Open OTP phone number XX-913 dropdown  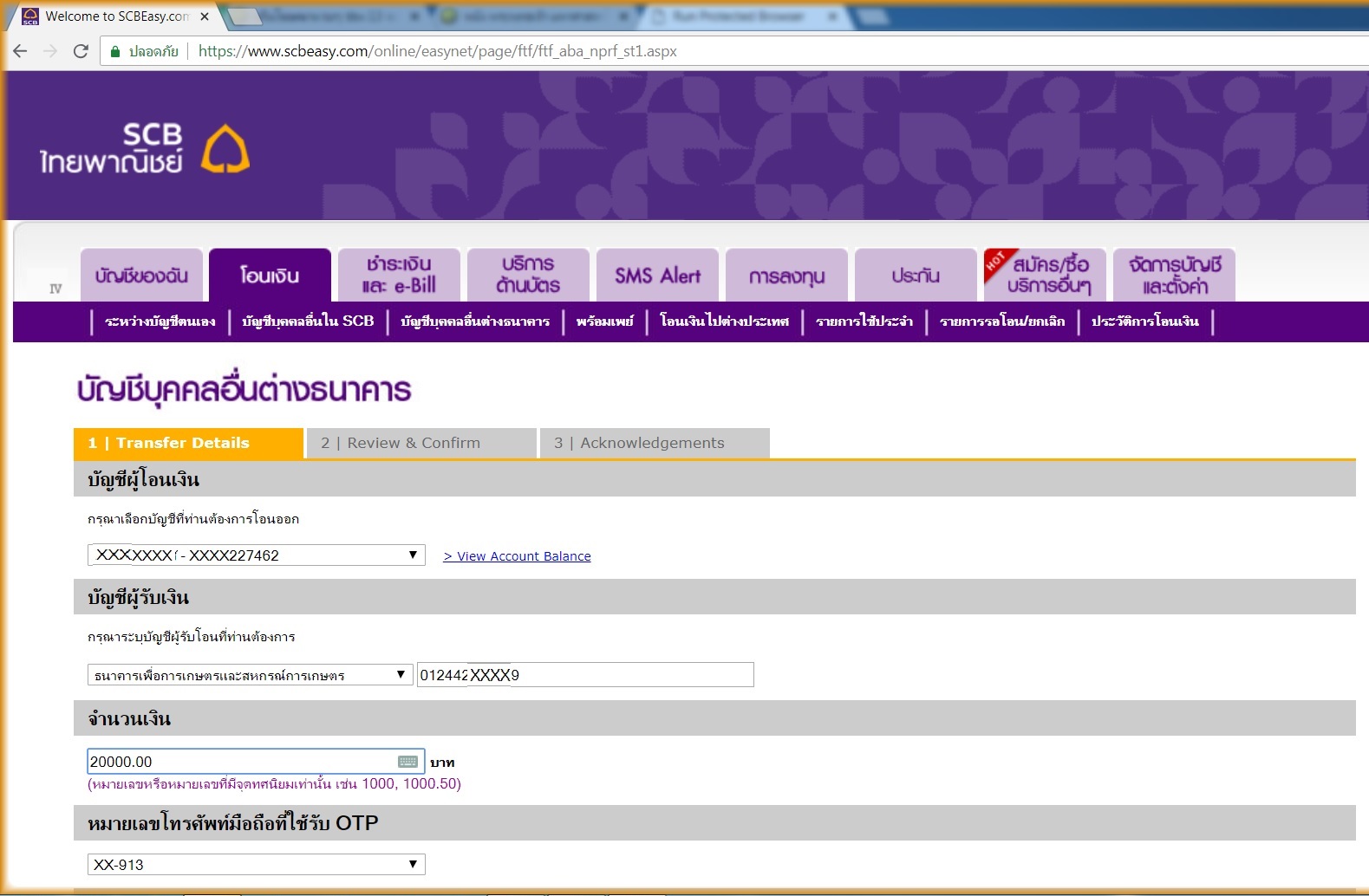[x=257, y=864]
